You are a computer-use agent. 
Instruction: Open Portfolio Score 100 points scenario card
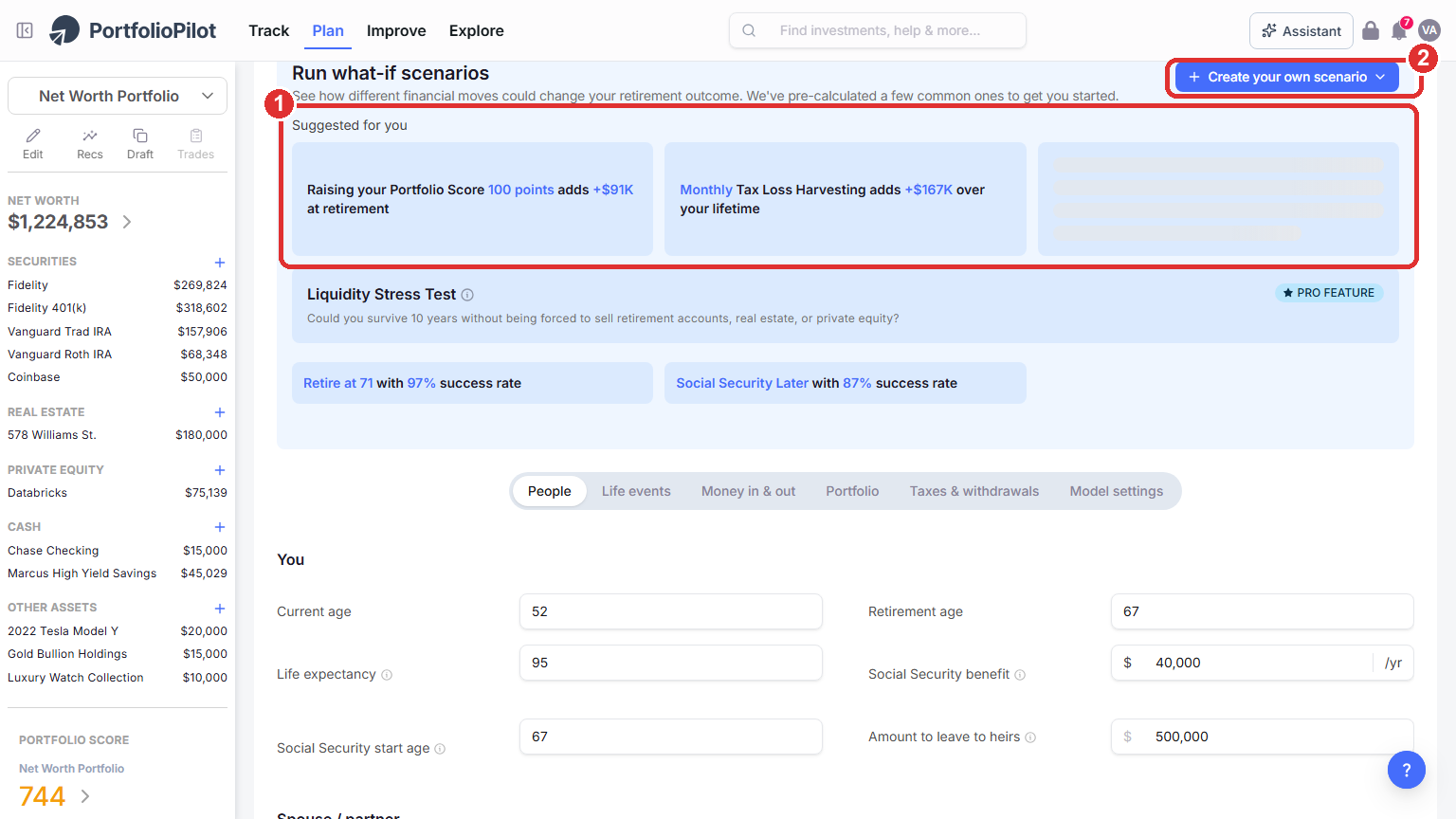[x=472, y=199]
